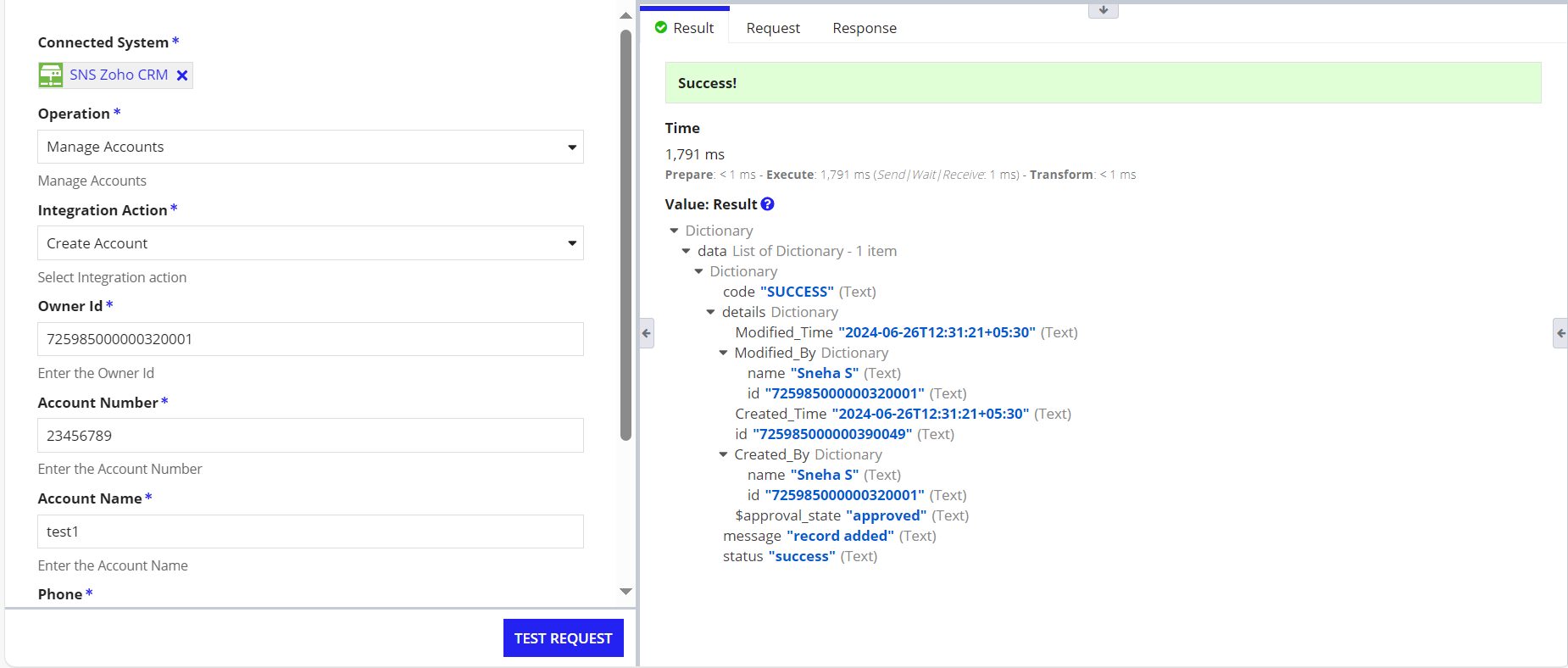1568x668 pixels.
Task: Open the Operation dropdown
Action: click(x=310, y=148)
